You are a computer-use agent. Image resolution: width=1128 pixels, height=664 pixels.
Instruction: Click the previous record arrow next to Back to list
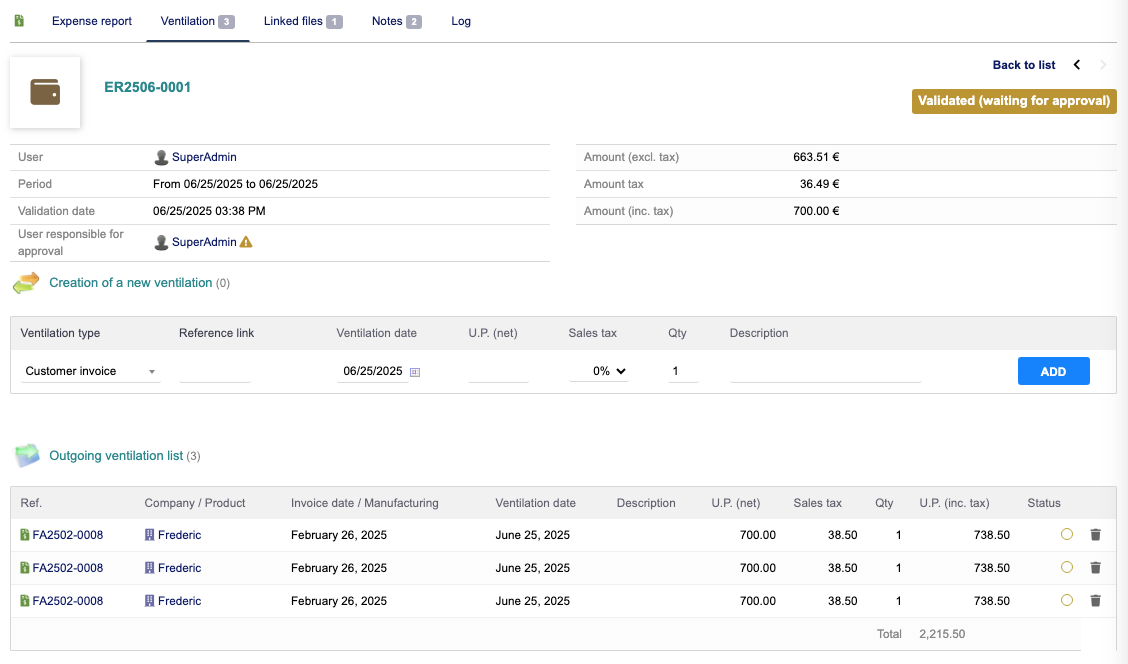(1077, 65)
